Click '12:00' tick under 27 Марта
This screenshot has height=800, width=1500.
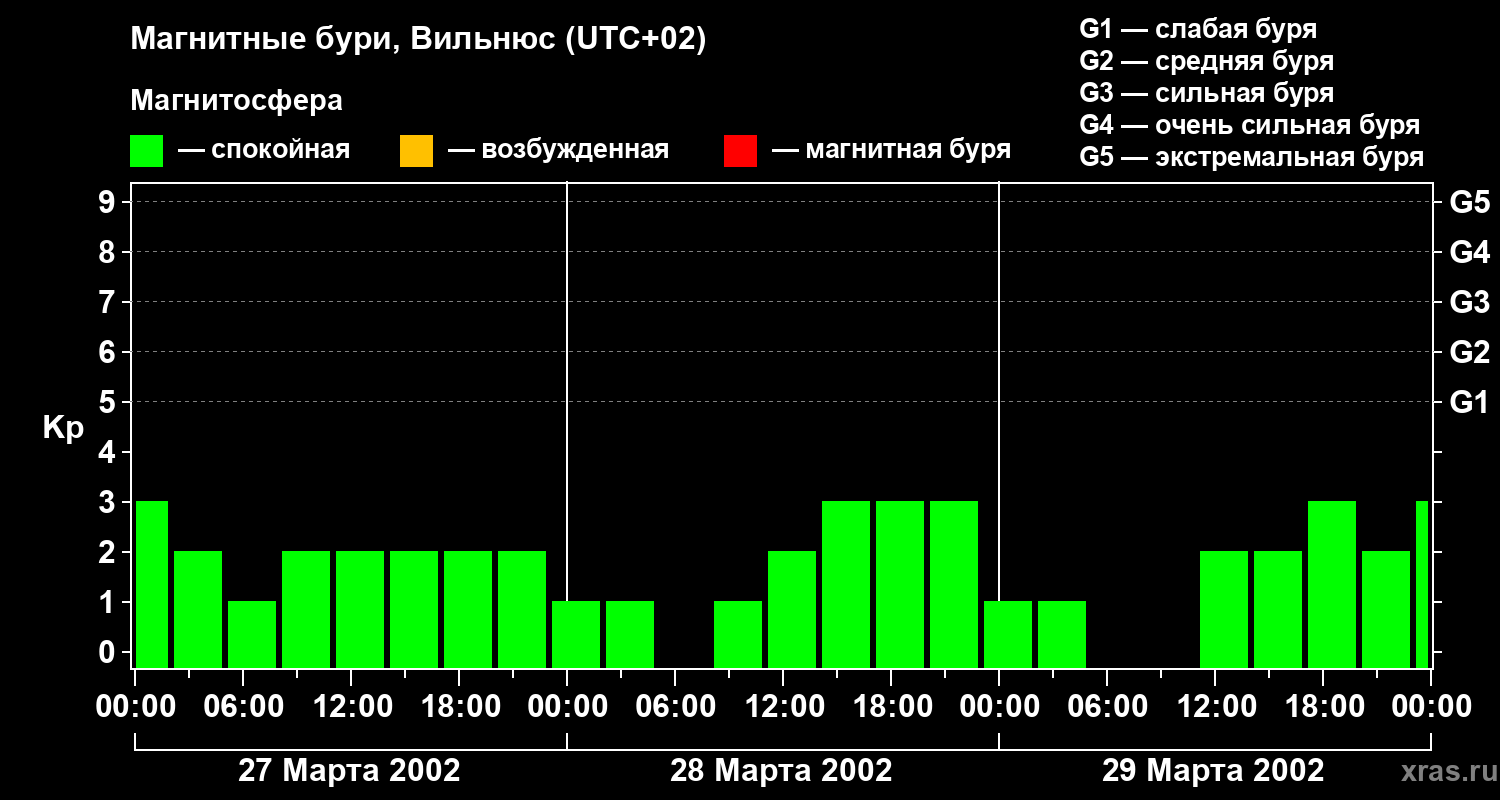point(351,706)
